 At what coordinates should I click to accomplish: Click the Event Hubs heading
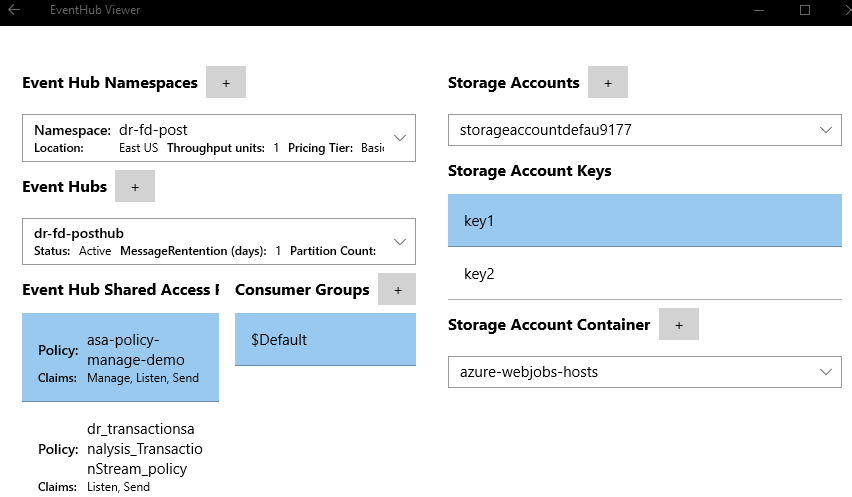65,187
